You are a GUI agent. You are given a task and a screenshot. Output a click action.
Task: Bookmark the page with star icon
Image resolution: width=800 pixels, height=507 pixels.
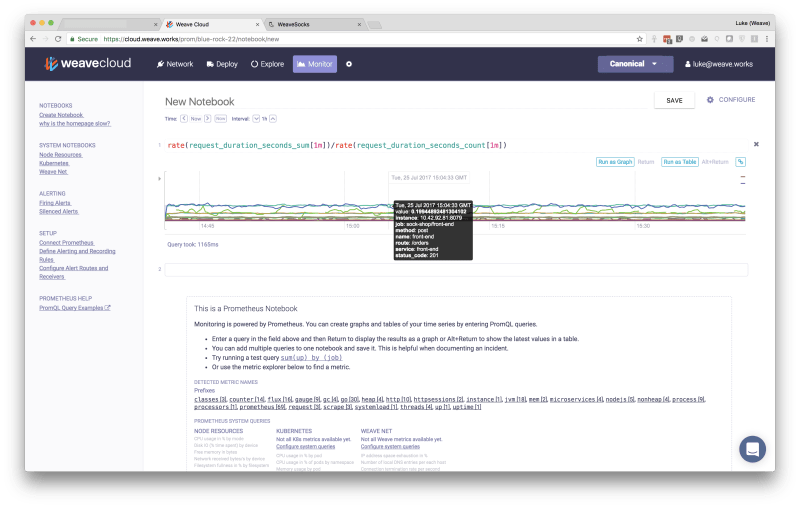coord(639,39)
